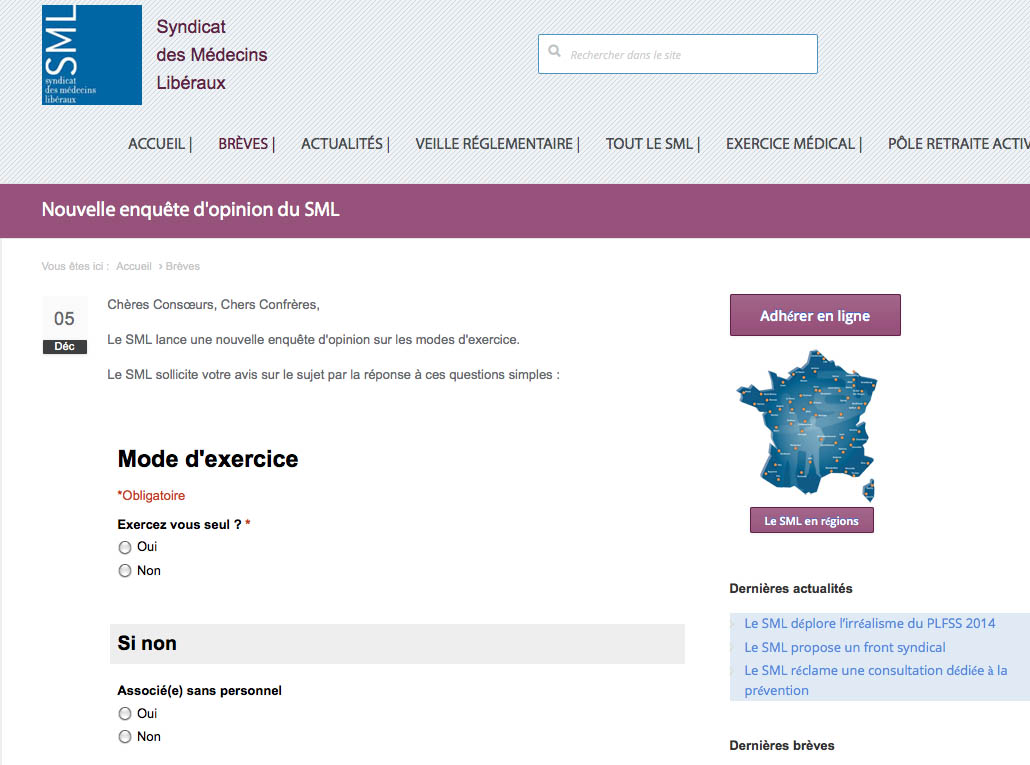1030x765 pixels.
Task: Open Exercice Médical menu
Action: (790, 144)
